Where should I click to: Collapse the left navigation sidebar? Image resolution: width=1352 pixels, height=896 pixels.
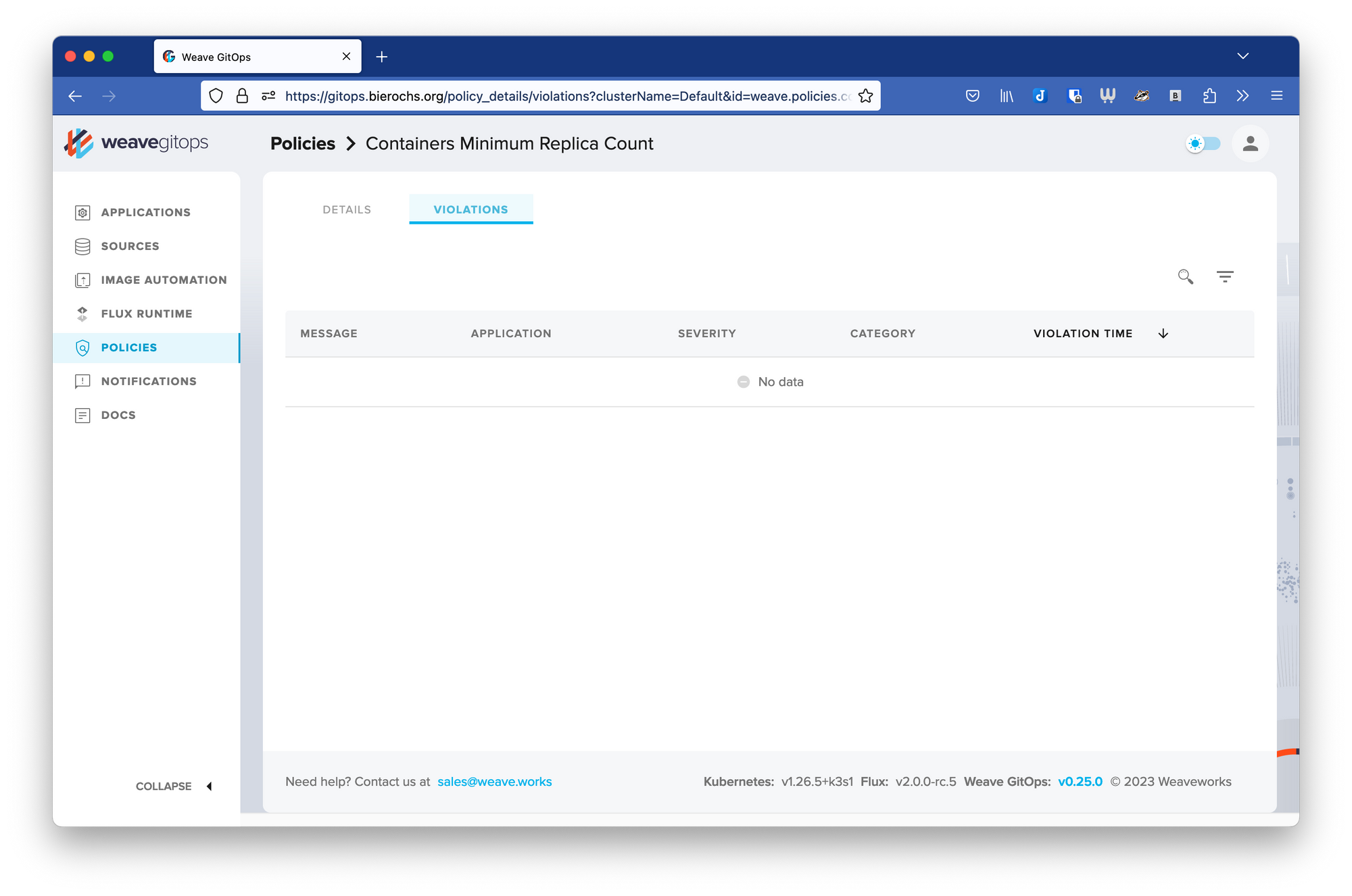point(174,787)
